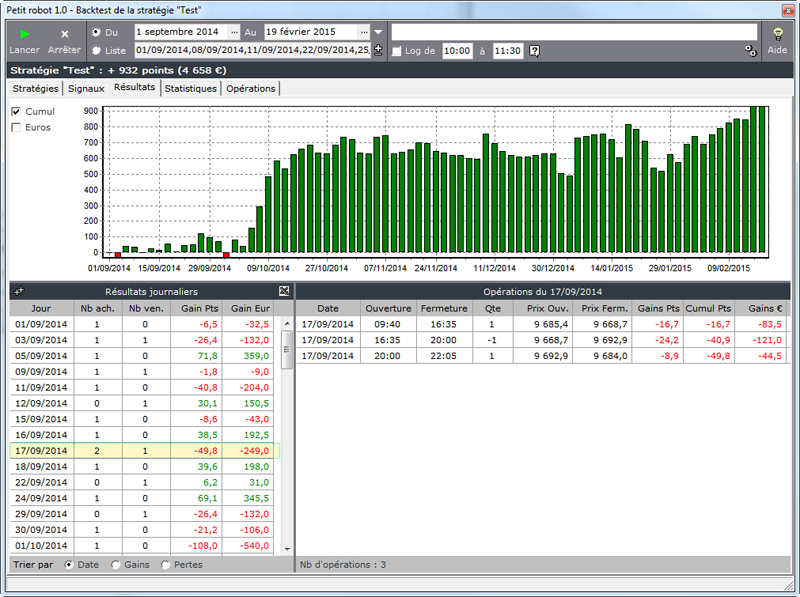Open the Opérations tab
The width and height of the screenshot is (800, 597).
pyautogui.click(x=250, y=88)
